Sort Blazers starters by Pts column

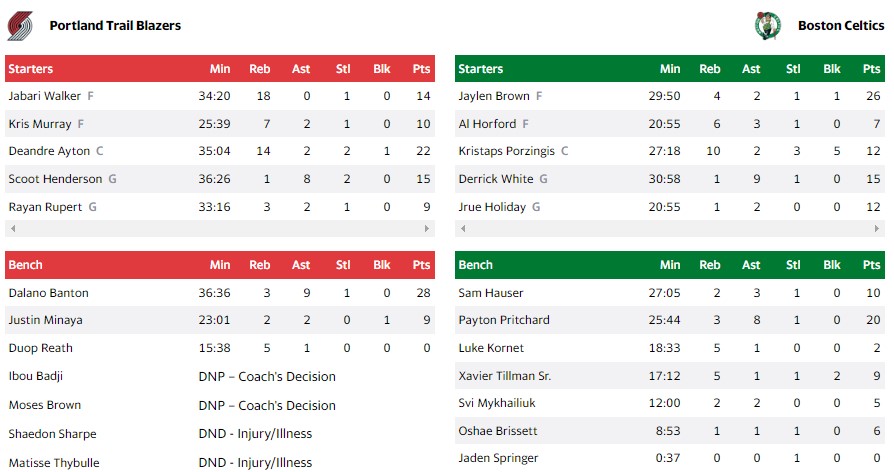(x=421, y=69)
